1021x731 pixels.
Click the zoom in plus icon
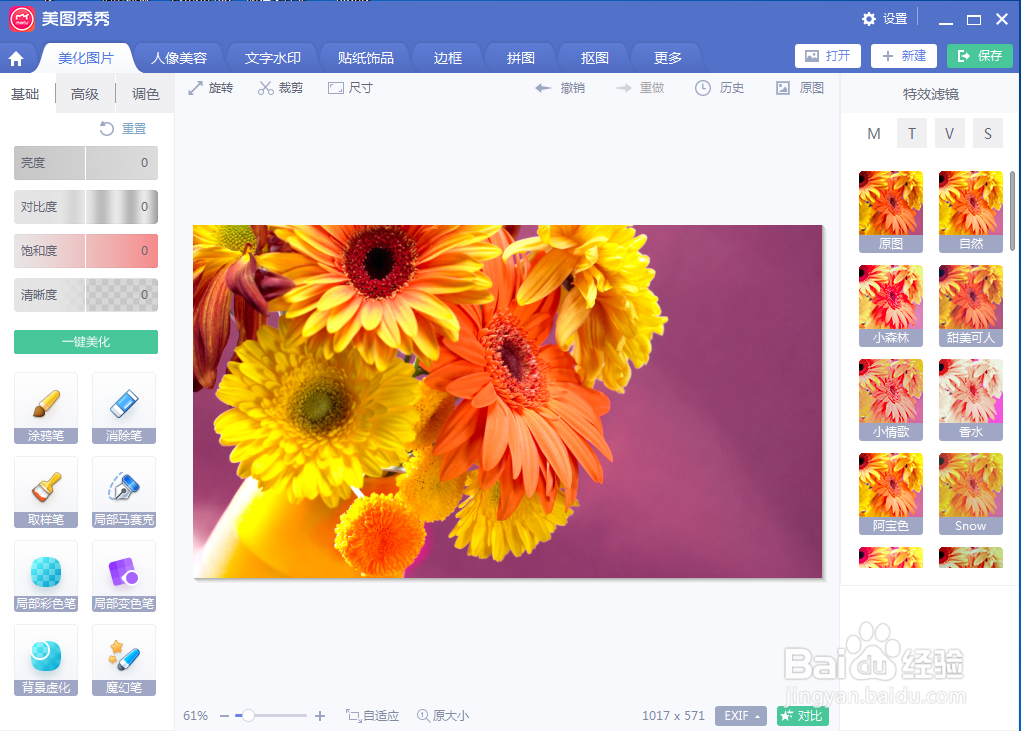(320, 716)
